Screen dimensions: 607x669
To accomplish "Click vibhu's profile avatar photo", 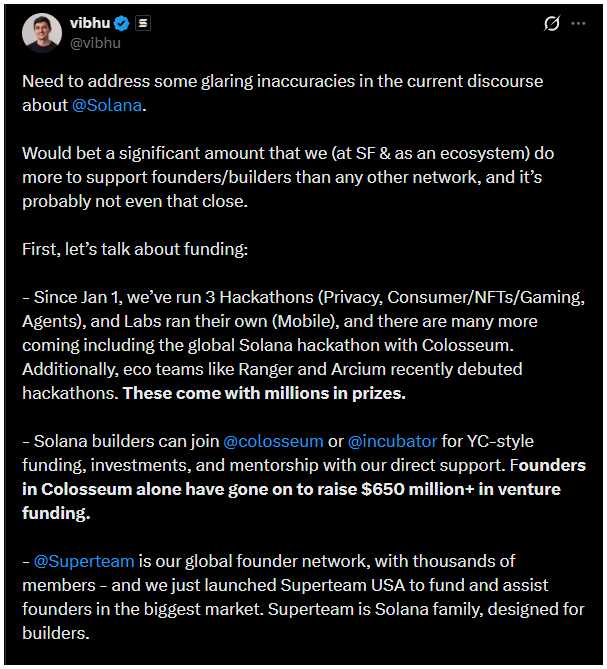I will [x=41, y=32].
